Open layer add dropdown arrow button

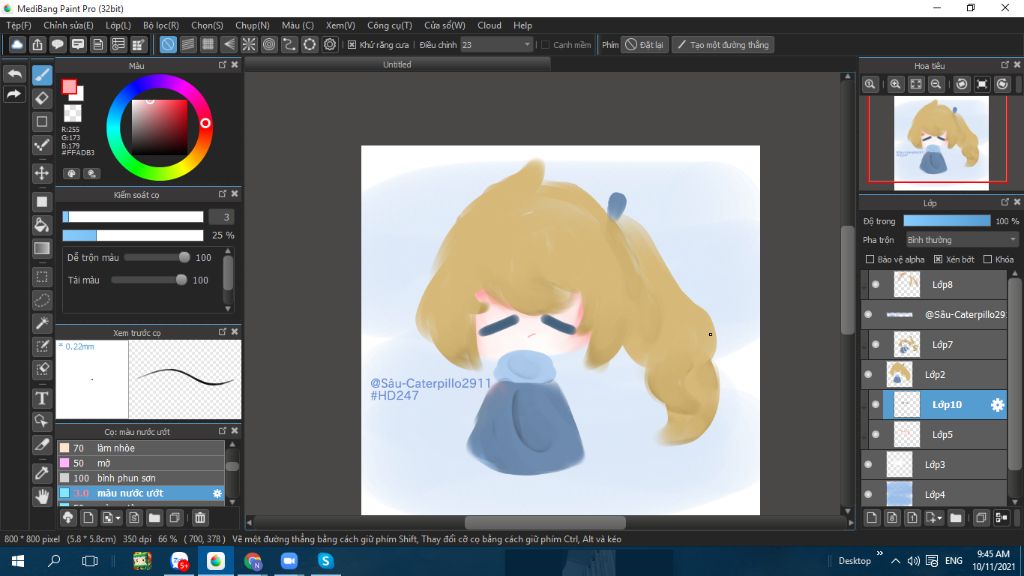934,518
